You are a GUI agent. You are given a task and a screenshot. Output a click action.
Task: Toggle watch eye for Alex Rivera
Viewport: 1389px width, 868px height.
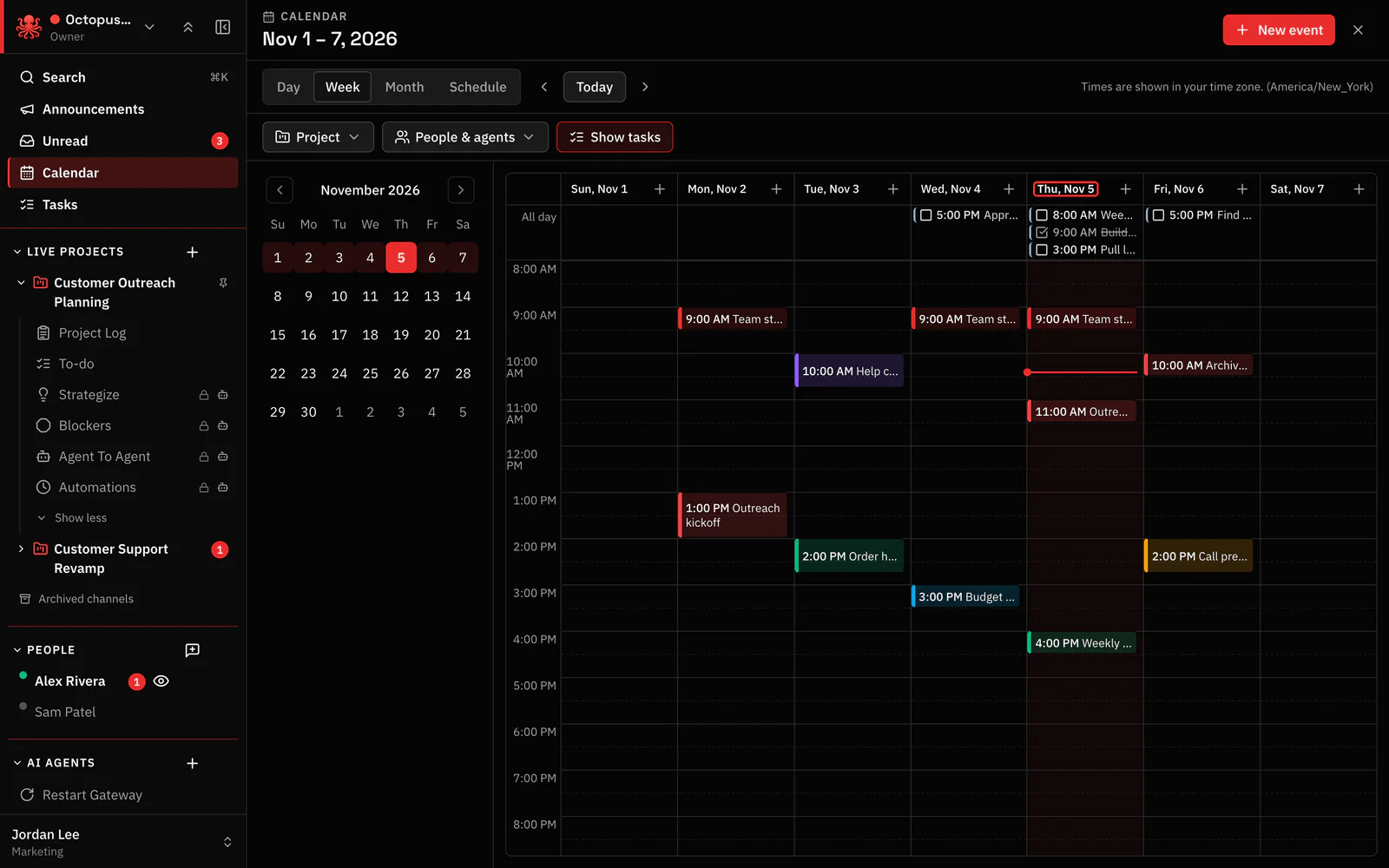[161, 681]
